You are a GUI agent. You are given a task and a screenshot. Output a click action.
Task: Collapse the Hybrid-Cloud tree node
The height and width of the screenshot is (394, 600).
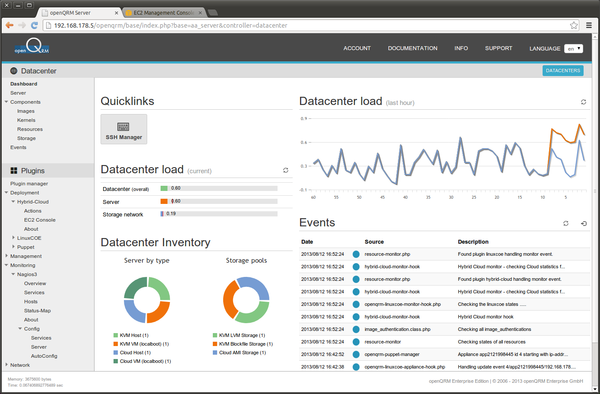click(x=13, y=202)
